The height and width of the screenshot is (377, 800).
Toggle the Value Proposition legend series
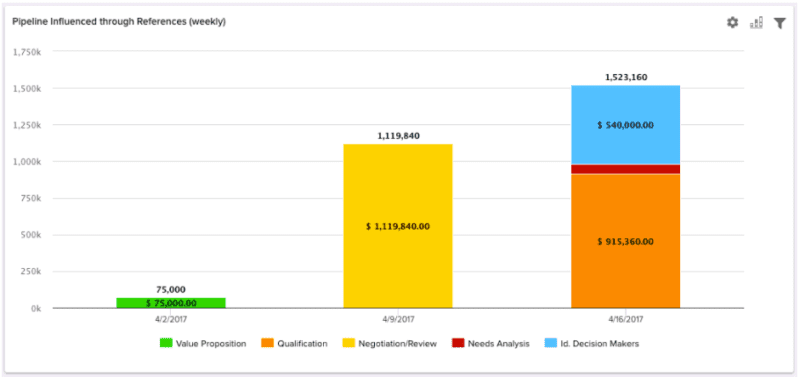(203, 343)
